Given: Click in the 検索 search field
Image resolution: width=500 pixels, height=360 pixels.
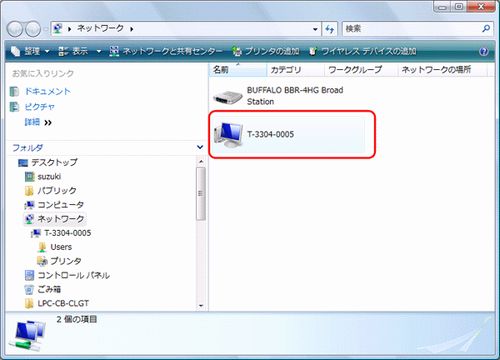Looking at the screenshot, I should (x=412, y=29).
